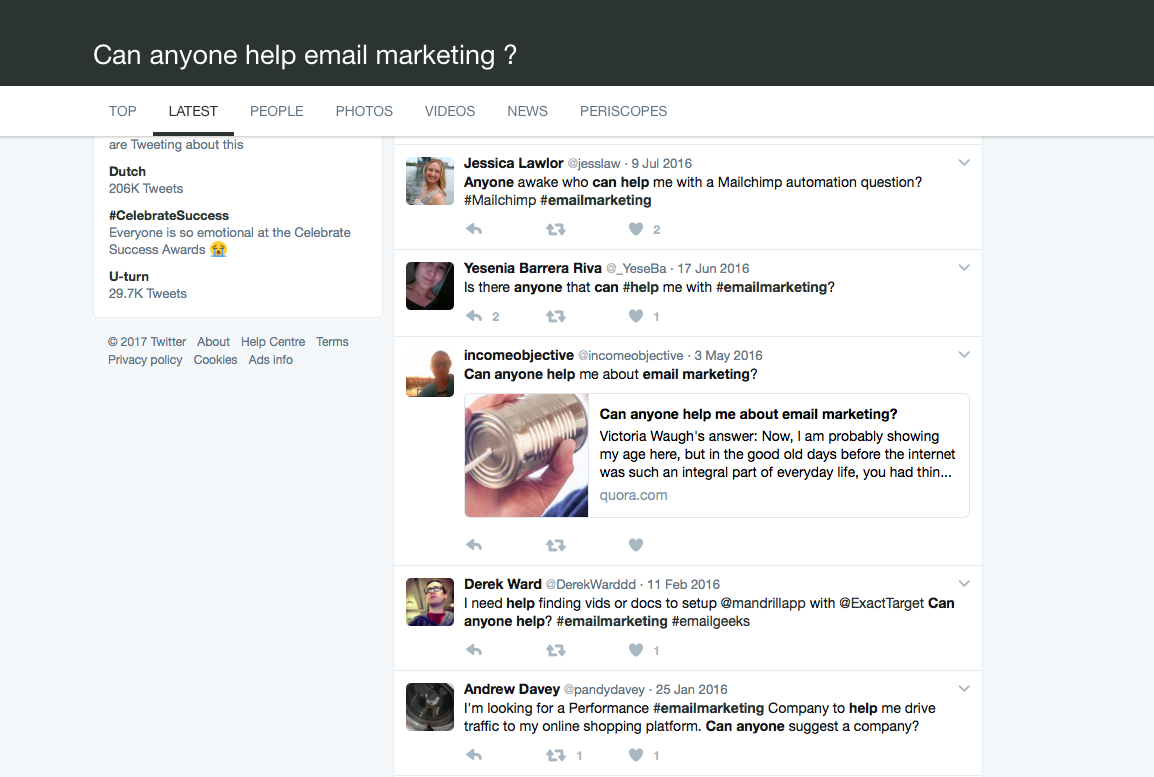The image size is (1154, 777).
Task: Retweet Jessica Lawlor's Mailchimp tweet
Action: [x=556, y=230]
